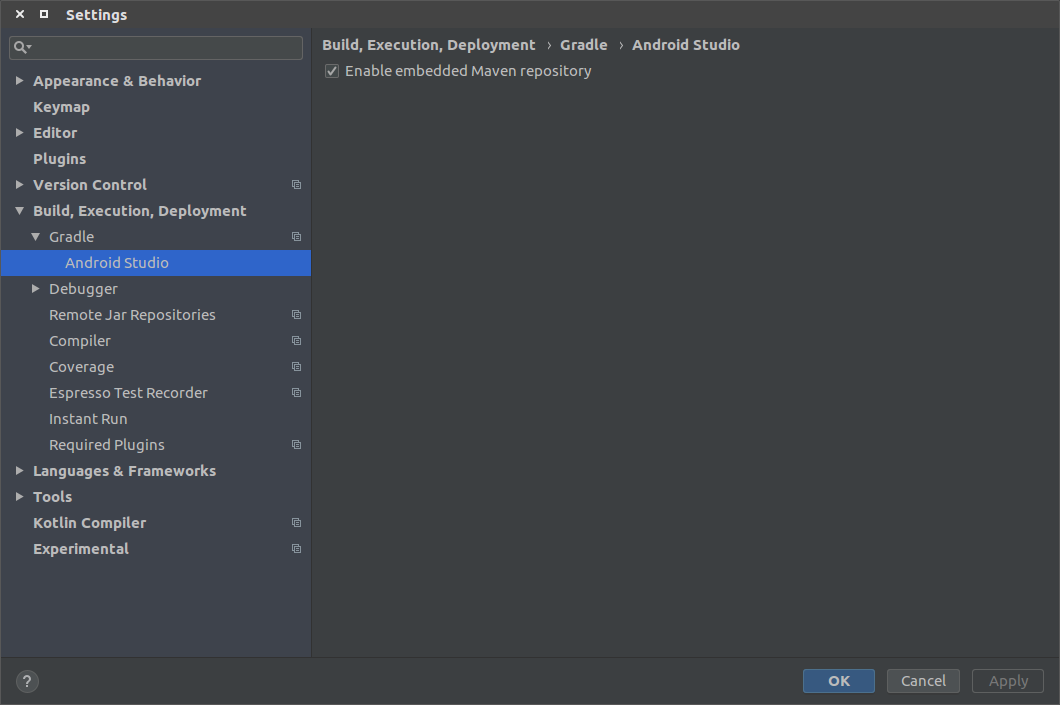This screenshot has width=1060, height=705.
Task: Toggle Enable embedded Maven repository checkbox
Action: [332, 71]
